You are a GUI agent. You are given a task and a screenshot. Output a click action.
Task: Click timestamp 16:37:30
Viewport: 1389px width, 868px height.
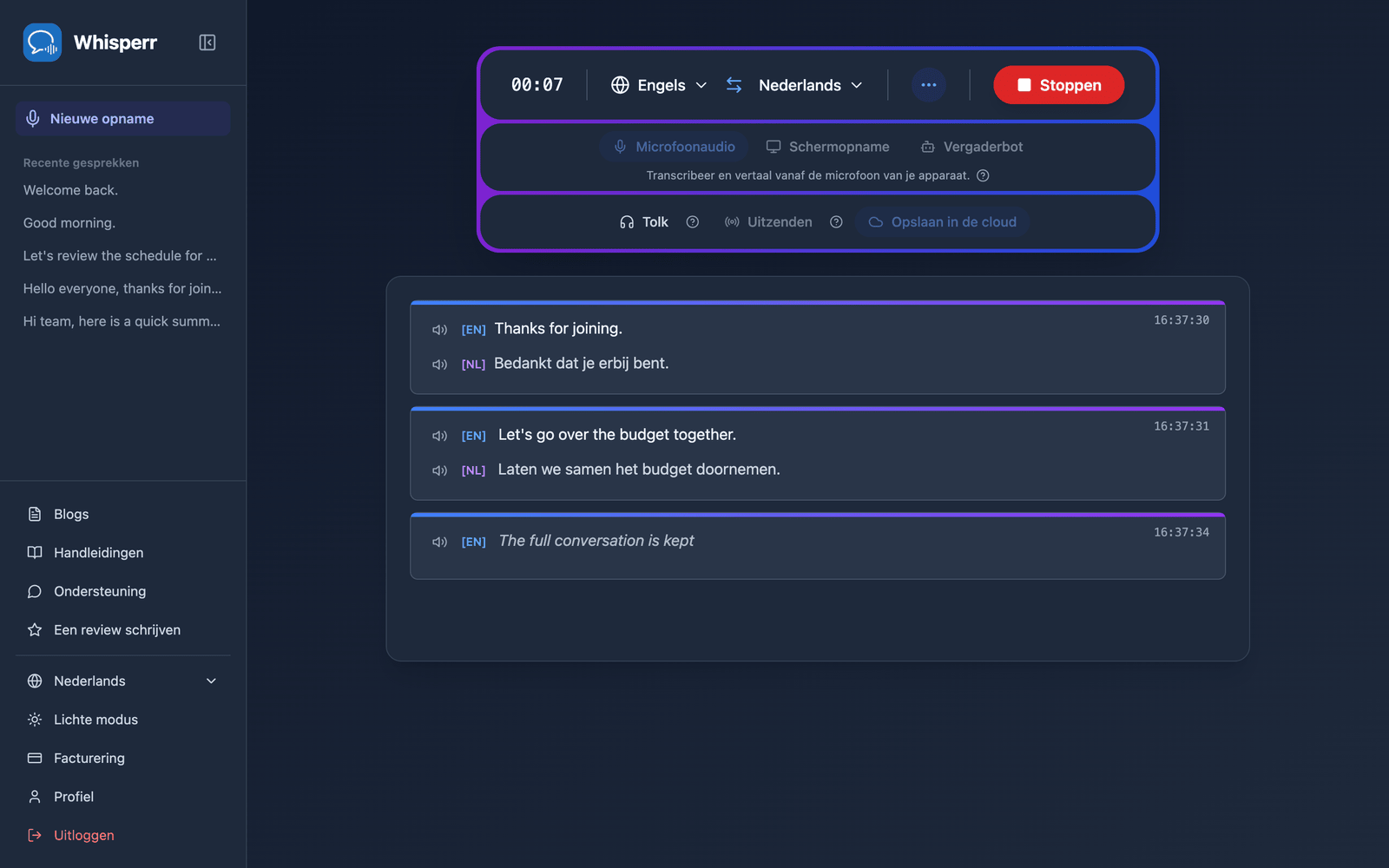[1182, 320]
